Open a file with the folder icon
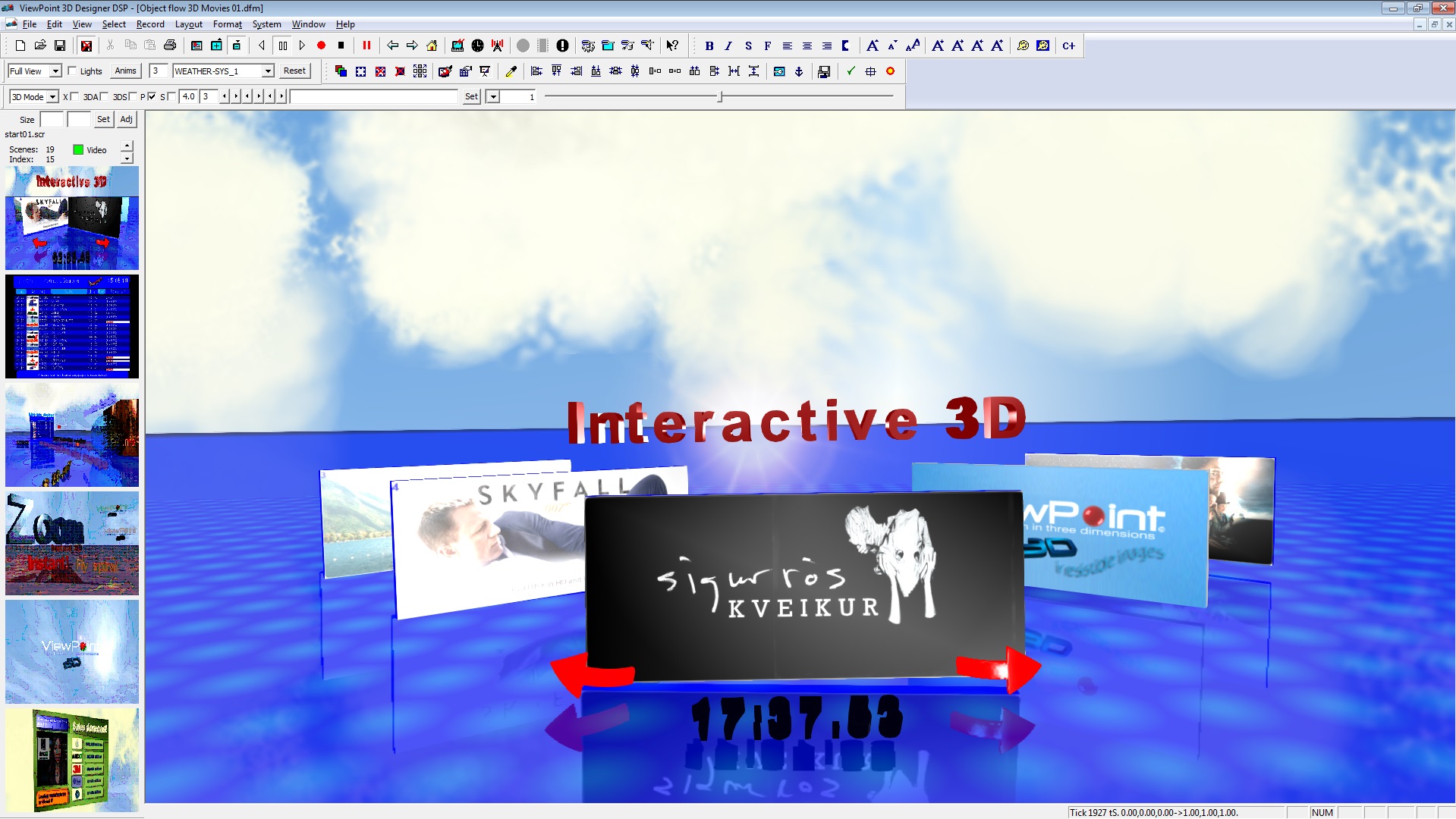1456x819 pixels. point(40,45)
